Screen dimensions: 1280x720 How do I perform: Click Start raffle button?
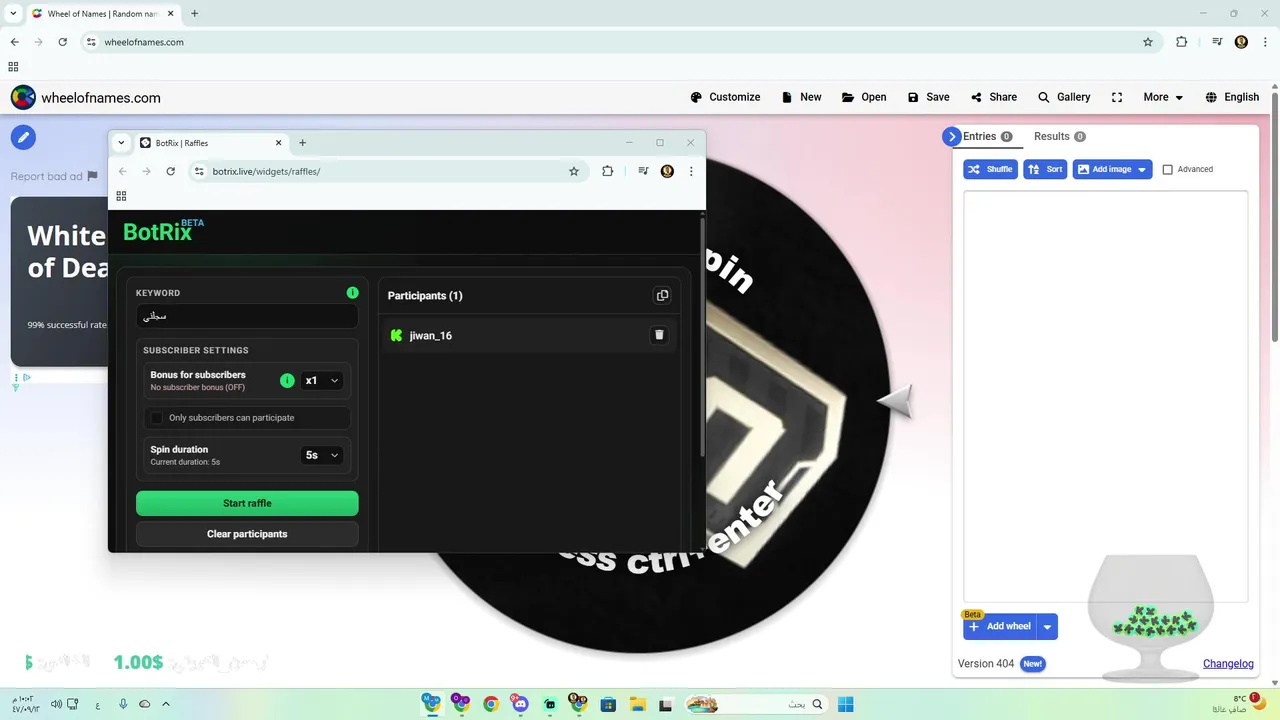tap(247, 503)
